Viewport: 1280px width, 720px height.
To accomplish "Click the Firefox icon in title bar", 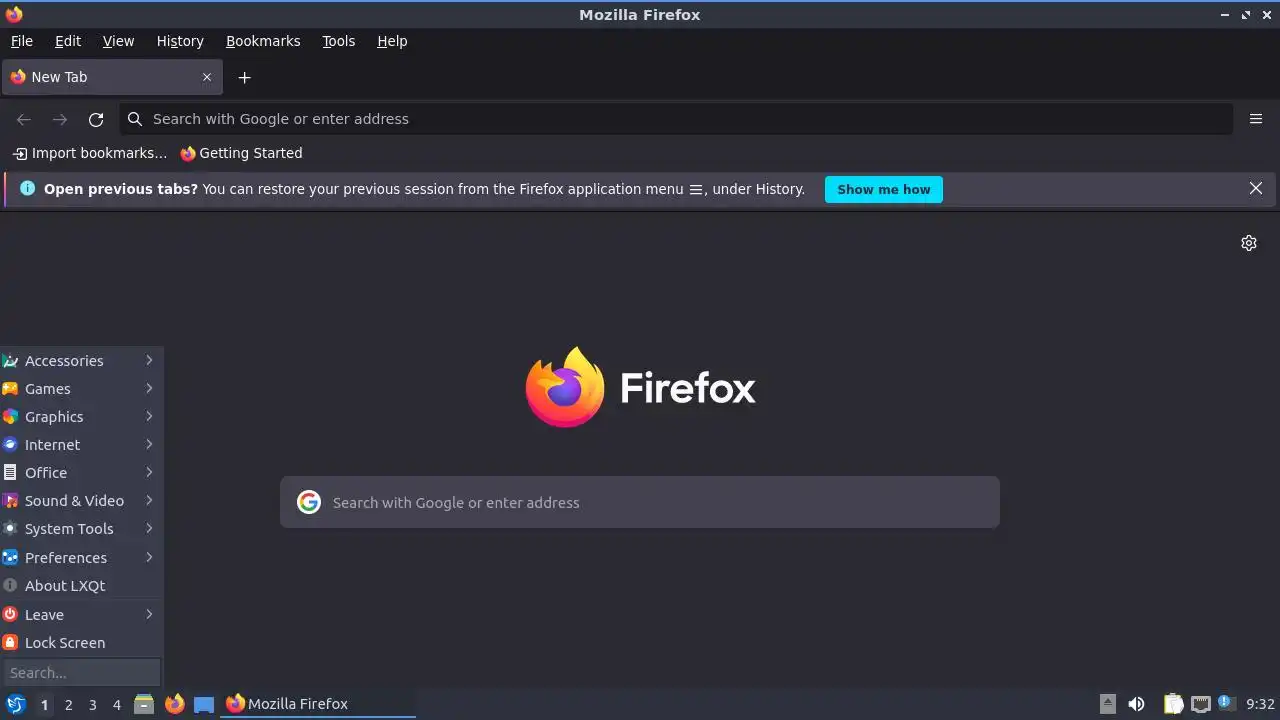I will click(x=14, y=14).
